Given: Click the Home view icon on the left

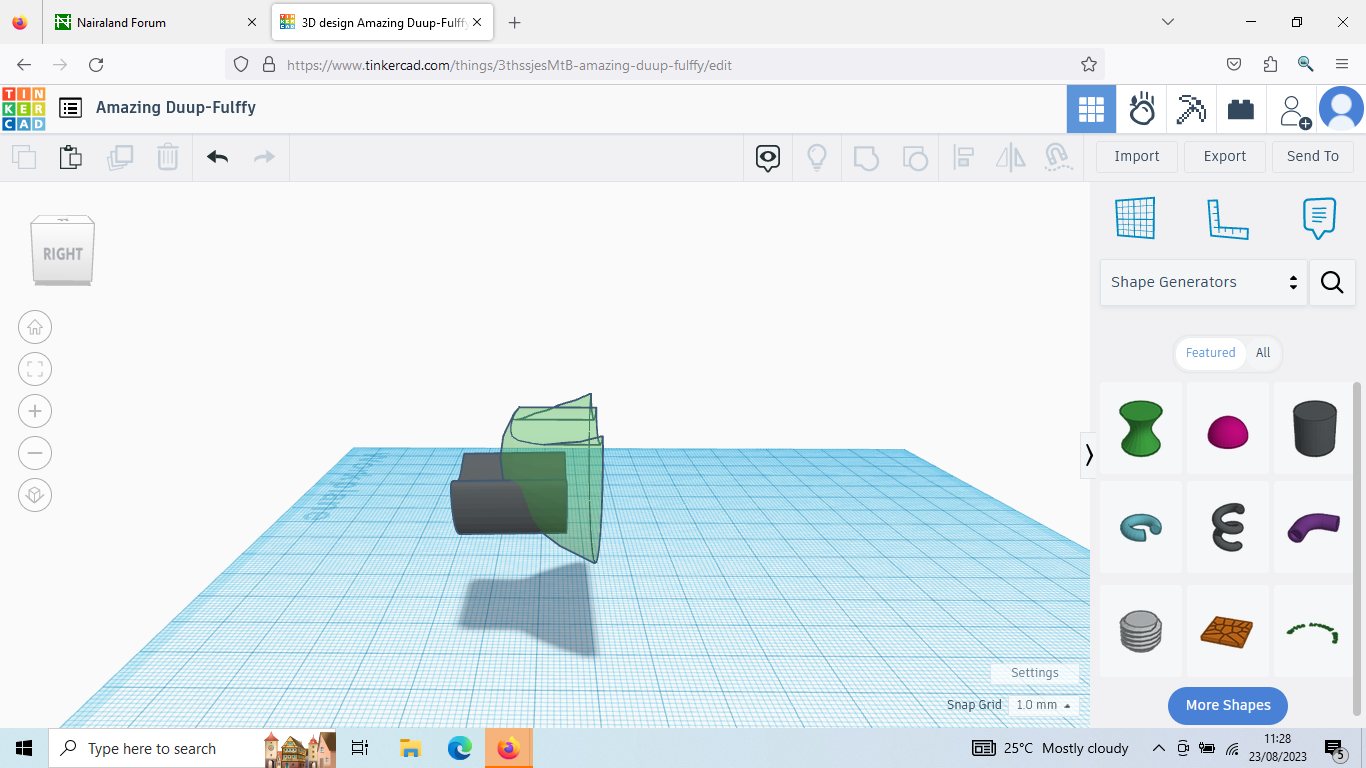Looking at the screenshot, I should coord(35,327).
